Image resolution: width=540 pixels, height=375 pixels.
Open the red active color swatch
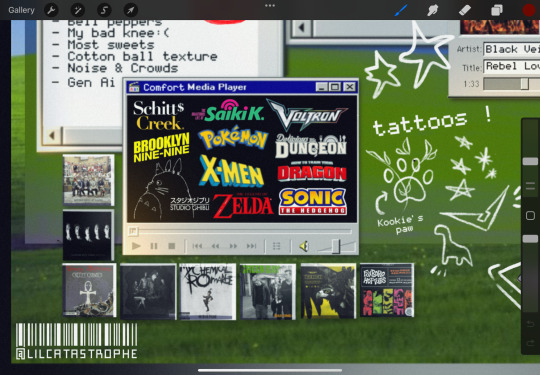(x=529, y=10)
